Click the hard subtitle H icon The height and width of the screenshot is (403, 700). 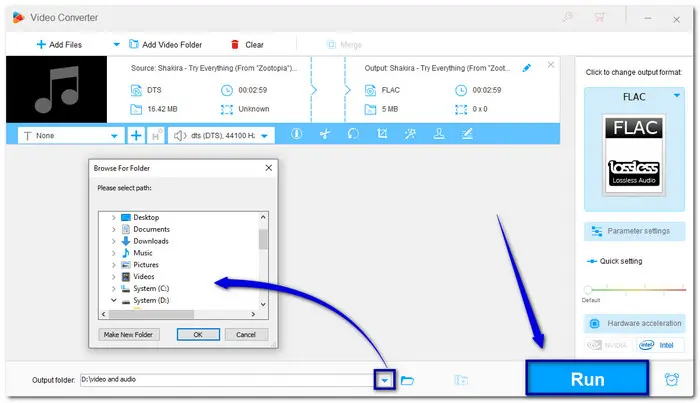click(x=155, y=136)
